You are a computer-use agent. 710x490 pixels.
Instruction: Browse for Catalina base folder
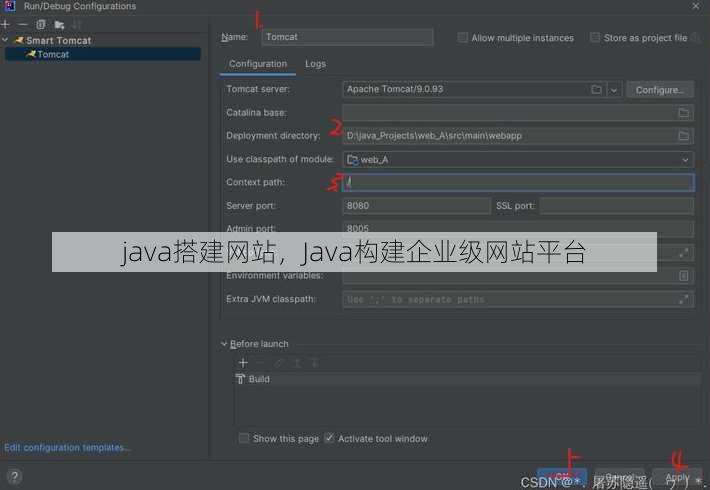coord(684,112)
